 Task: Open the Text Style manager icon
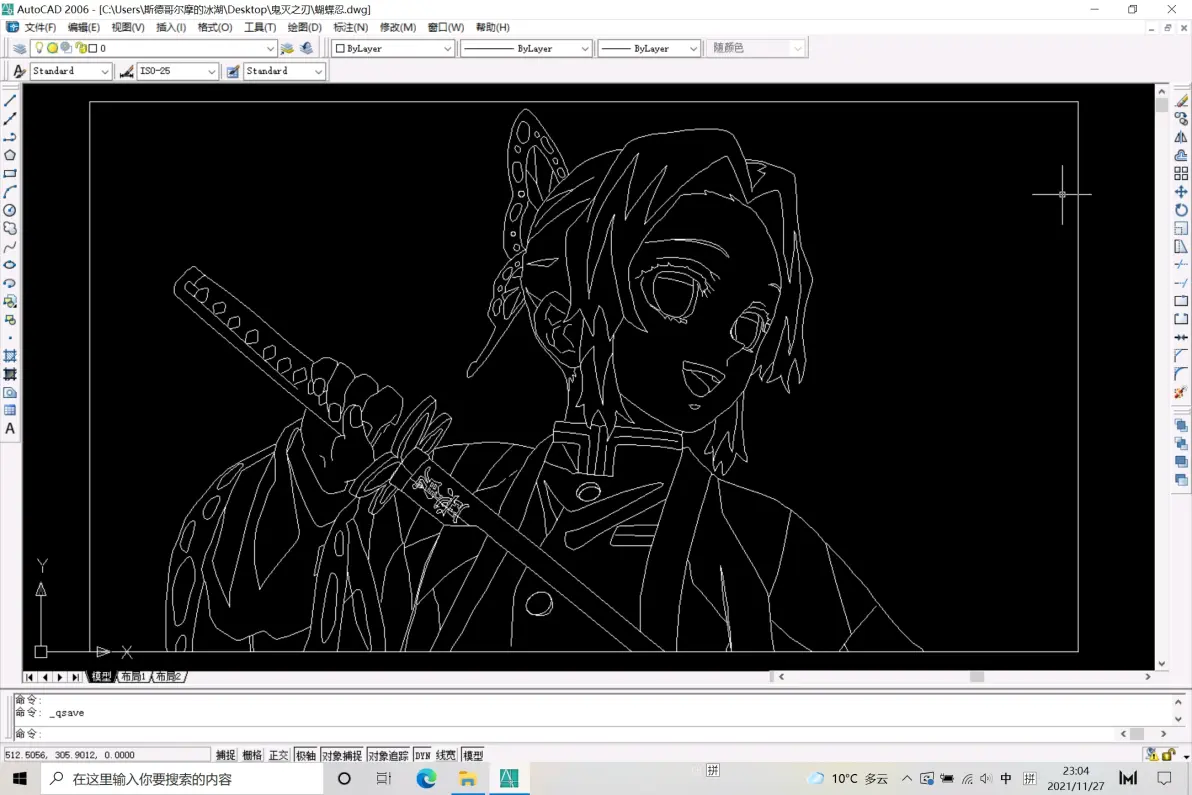pyautogui.click(x=19, y=71)
